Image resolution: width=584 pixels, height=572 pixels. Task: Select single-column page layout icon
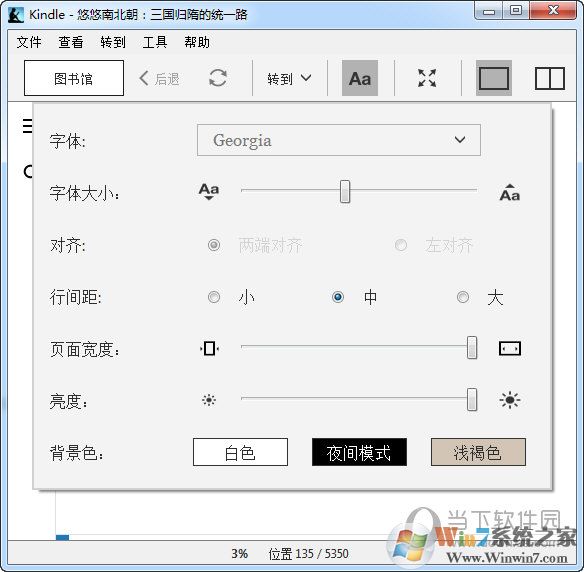494,78
